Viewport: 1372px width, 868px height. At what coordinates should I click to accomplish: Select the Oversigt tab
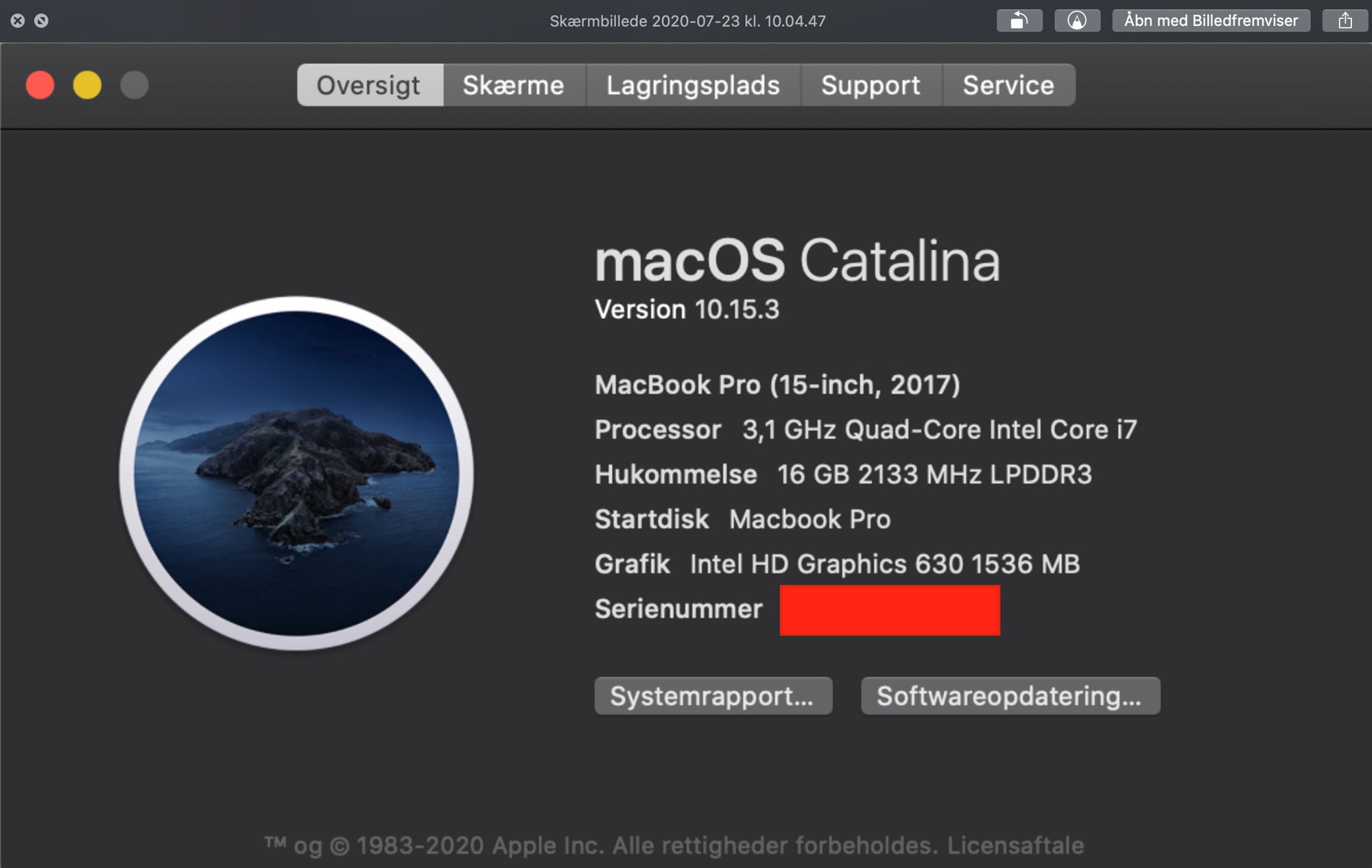370,85
